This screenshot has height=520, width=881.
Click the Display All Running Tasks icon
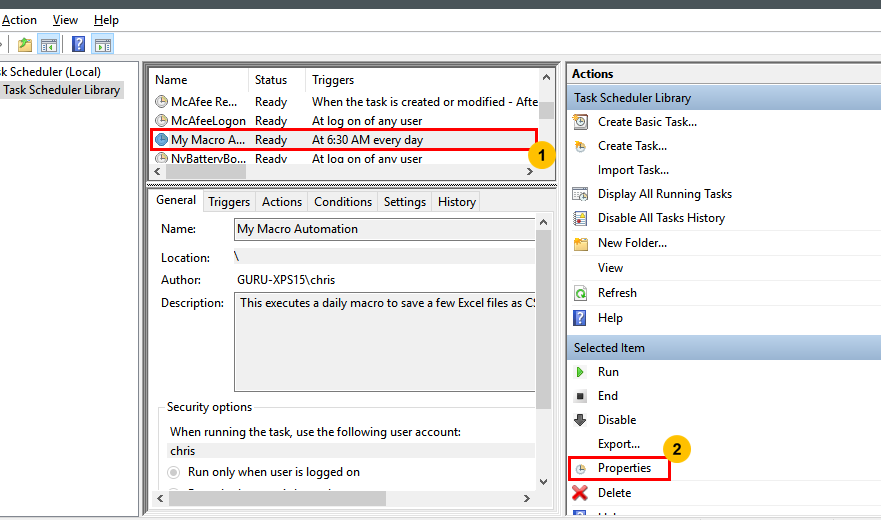(580, 194)
